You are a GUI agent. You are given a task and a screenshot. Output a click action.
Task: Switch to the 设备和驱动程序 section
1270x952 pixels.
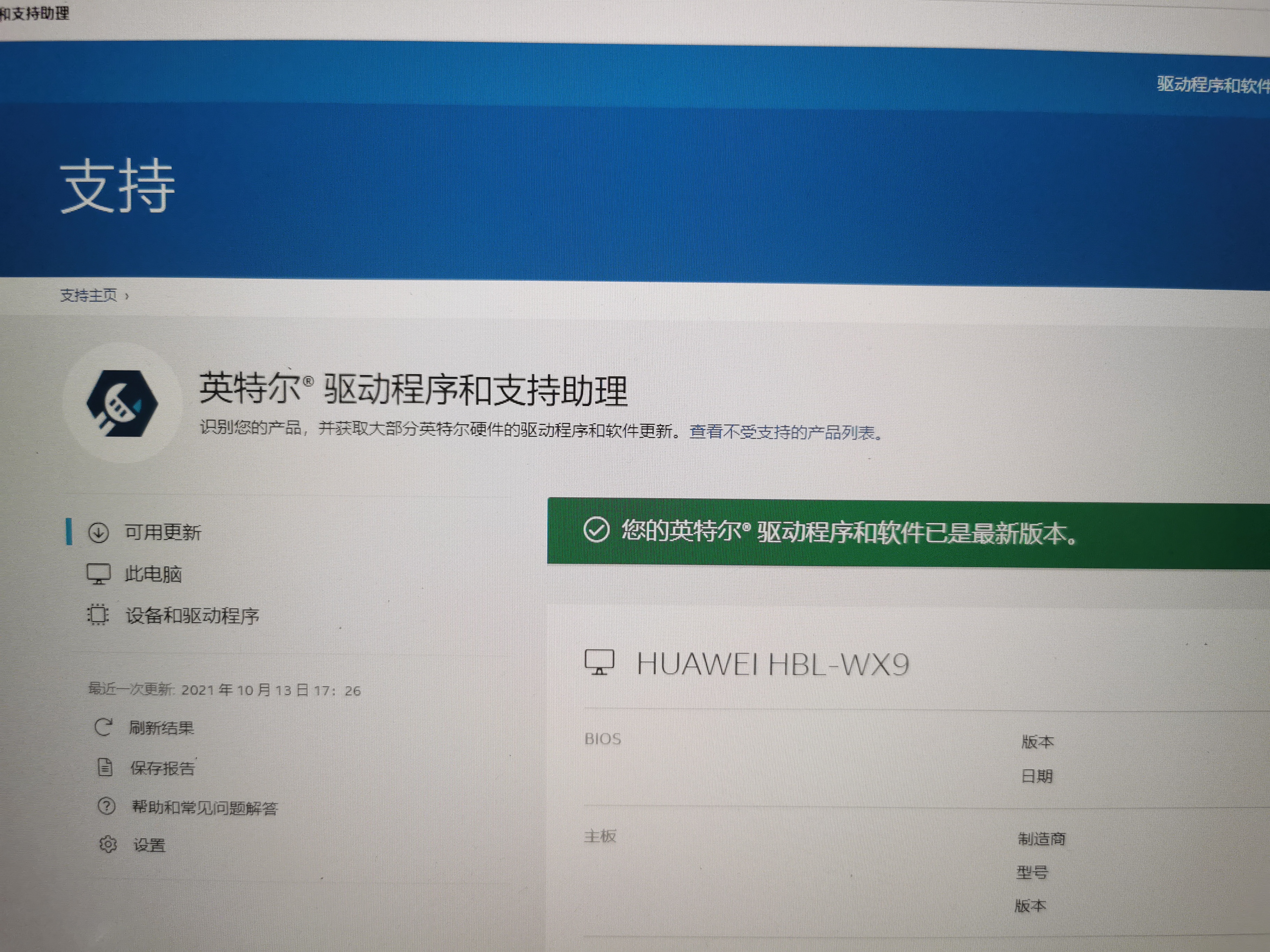[x=193, y=615]
